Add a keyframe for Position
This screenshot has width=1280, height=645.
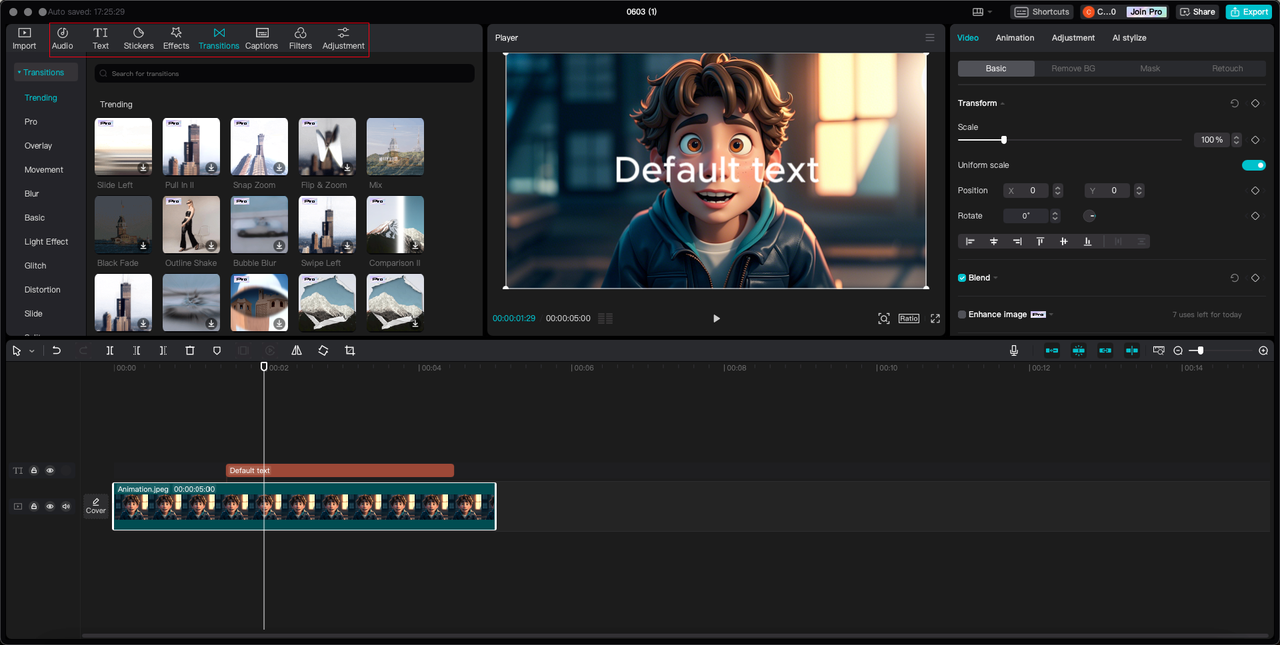tap(1255, 190)
